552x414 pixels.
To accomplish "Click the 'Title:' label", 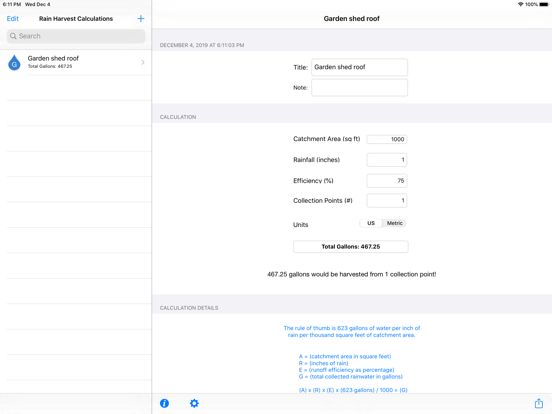I will [301, 68].
